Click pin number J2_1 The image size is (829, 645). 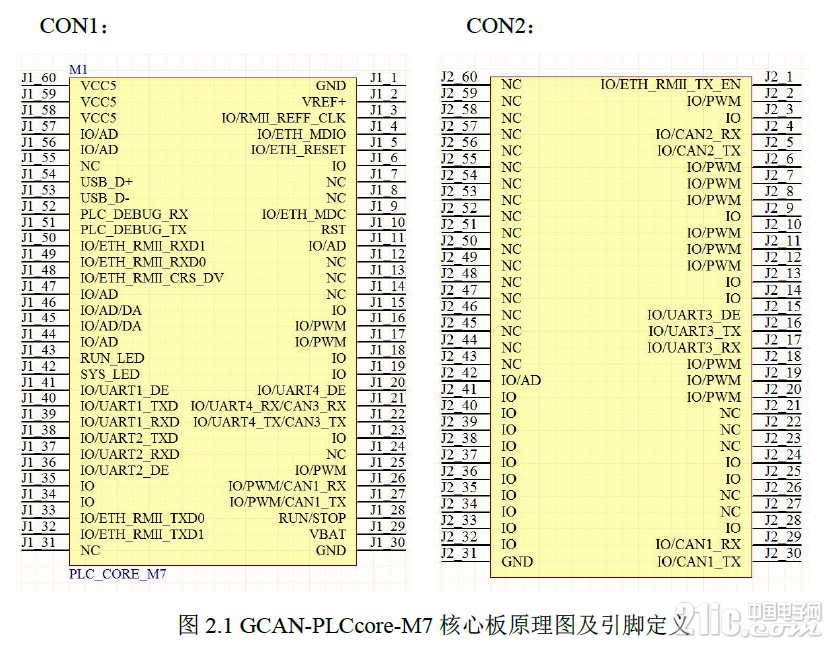779,77
